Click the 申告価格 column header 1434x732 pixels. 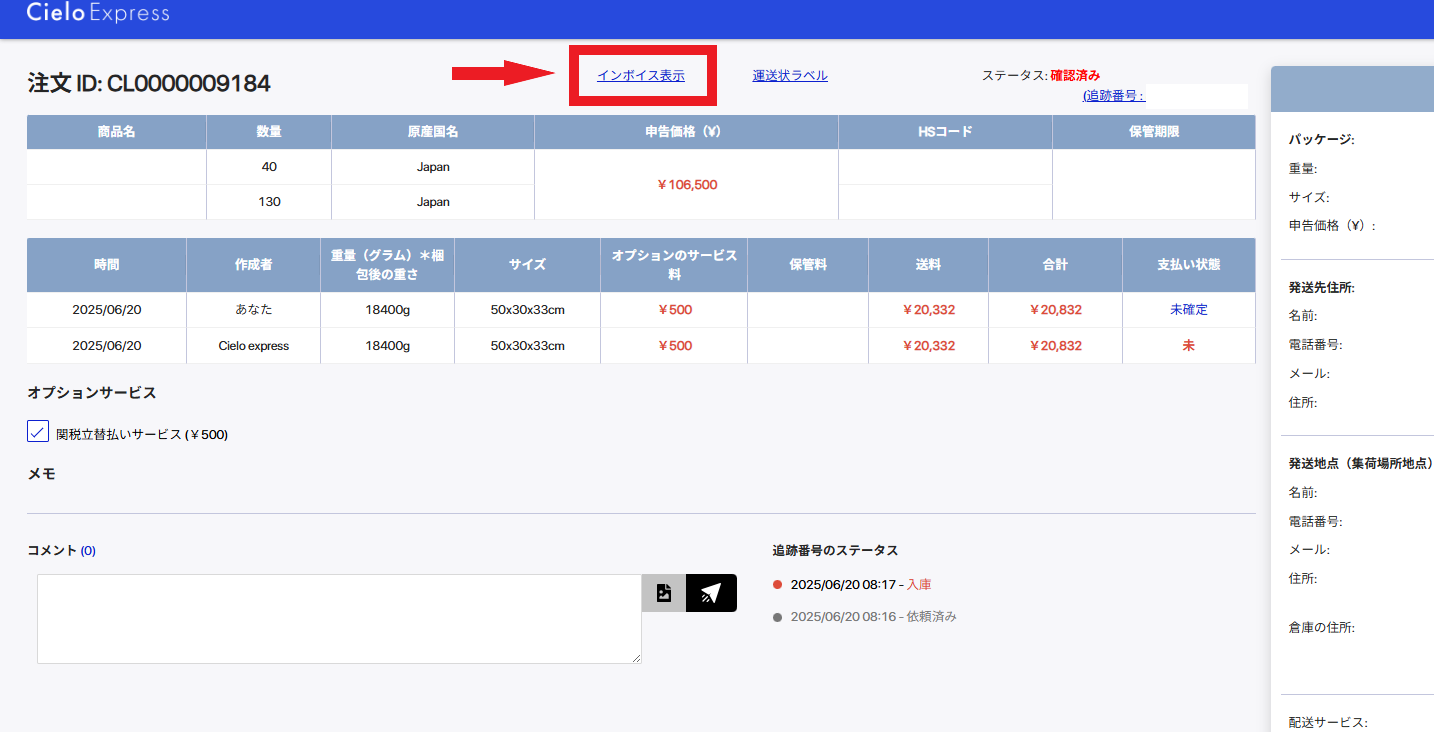[x=686, y=132]
